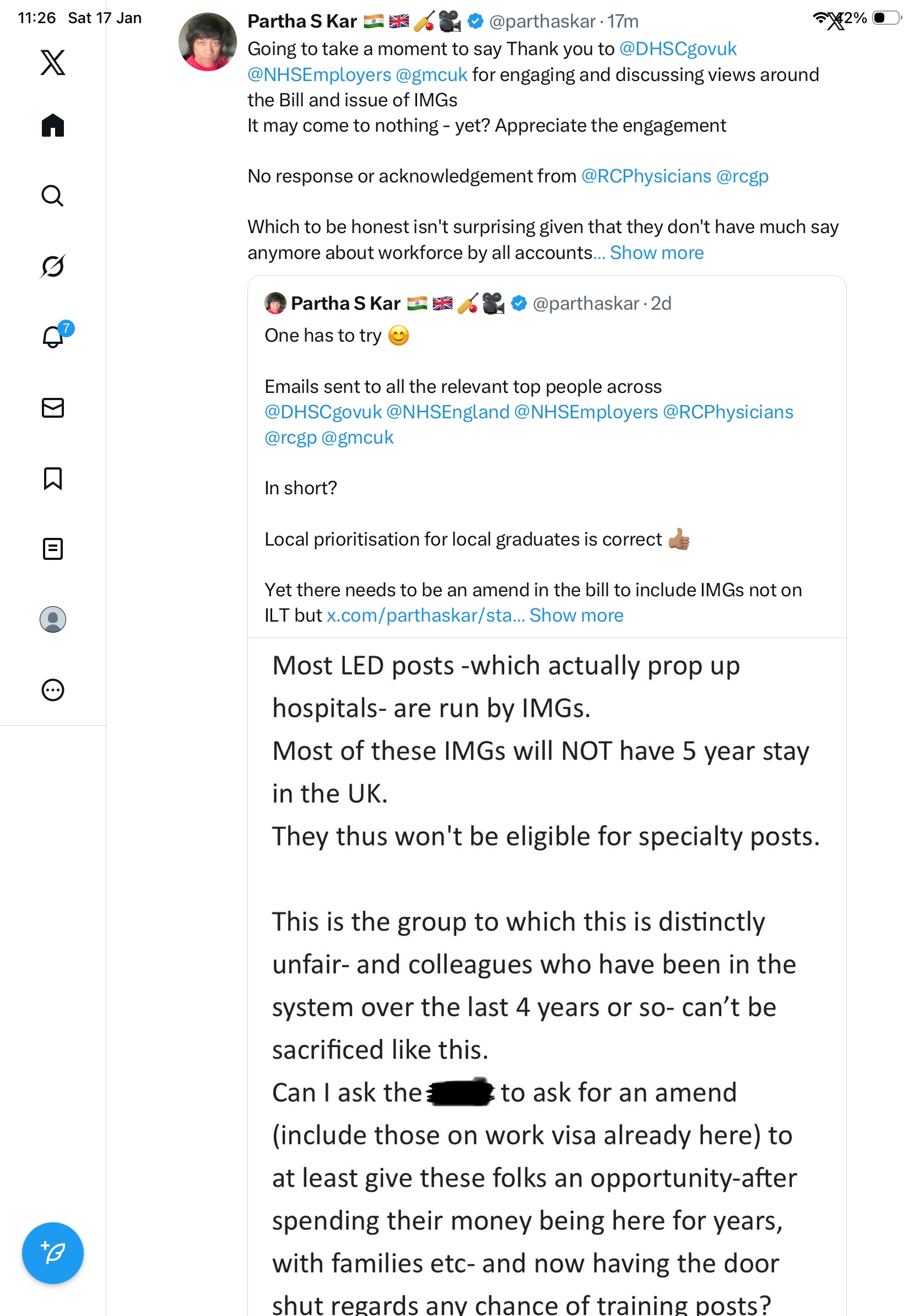The height and width of the screenshot is (1316, 919).
Task: Go to the Home feed
Action: click(x=53, y=126)
